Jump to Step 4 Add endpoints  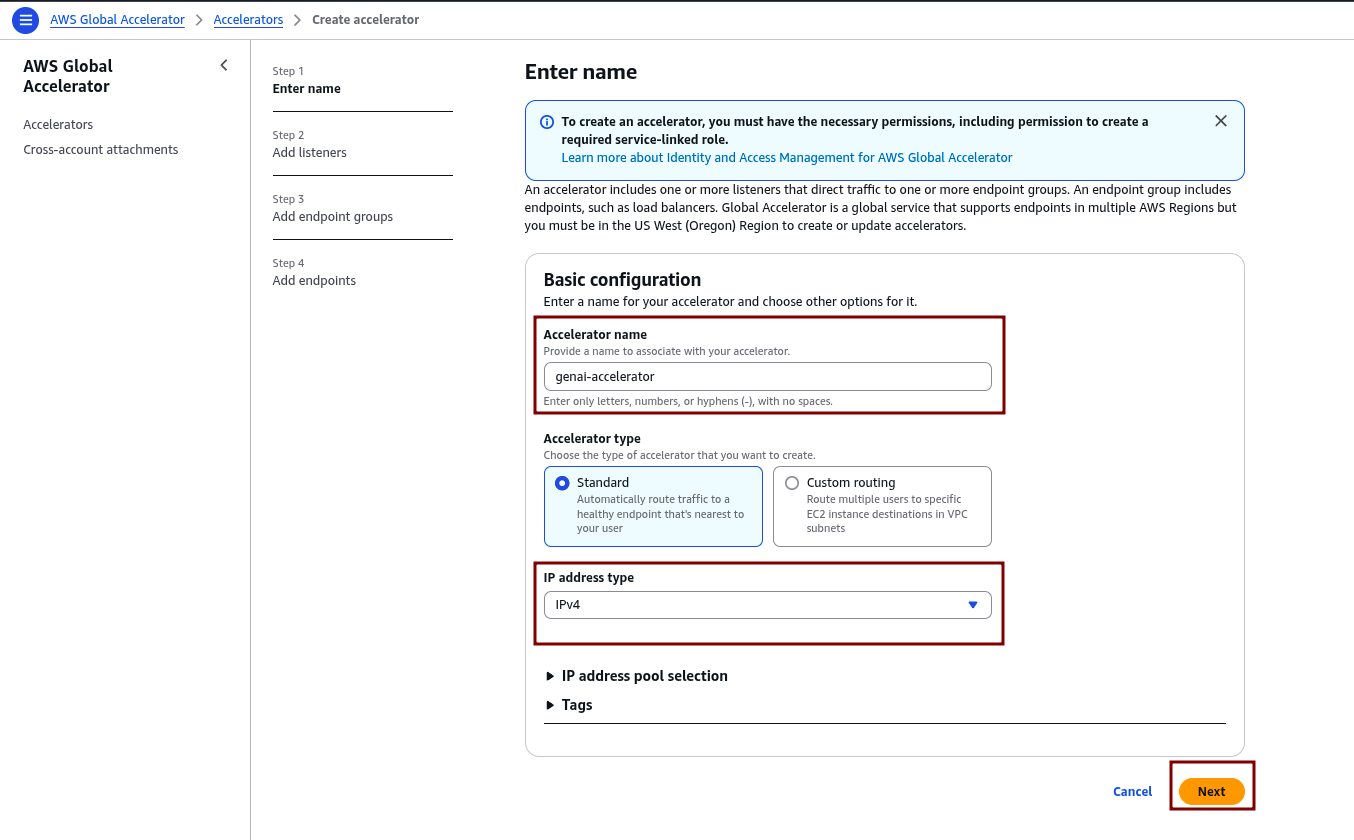click(314, 281)
